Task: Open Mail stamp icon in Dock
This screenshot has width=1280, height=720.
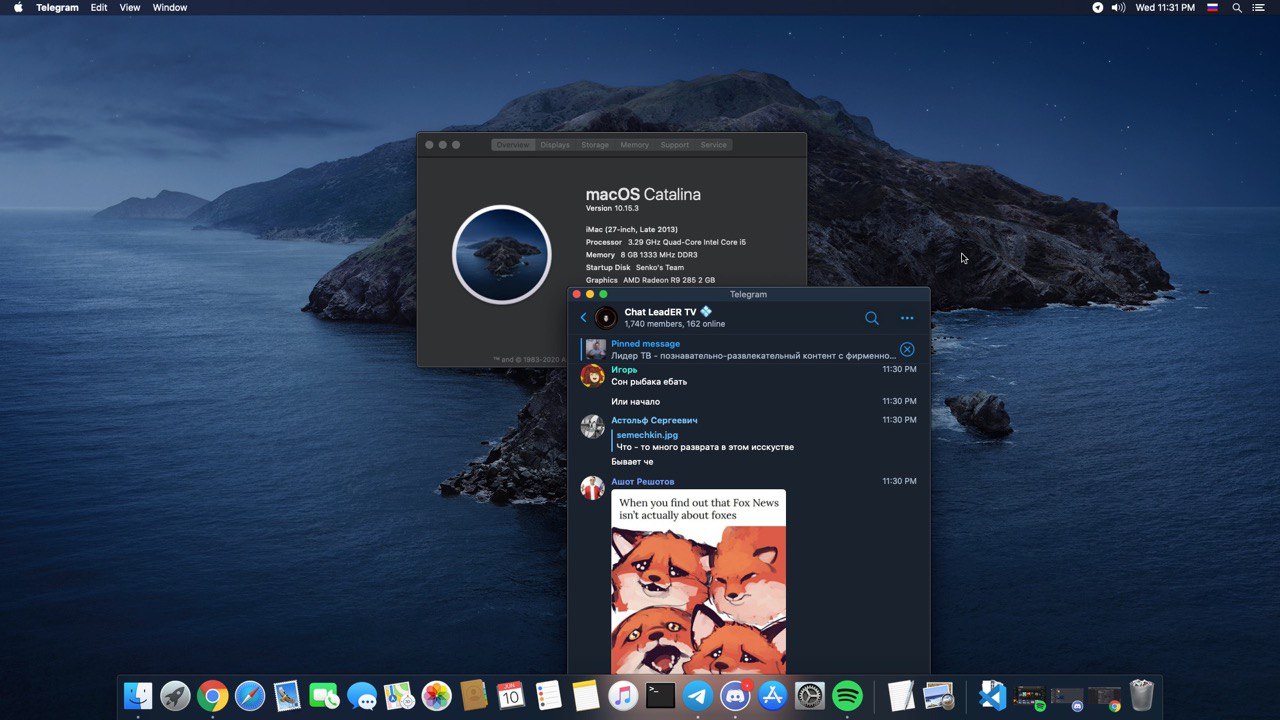Action: (287, 695)
